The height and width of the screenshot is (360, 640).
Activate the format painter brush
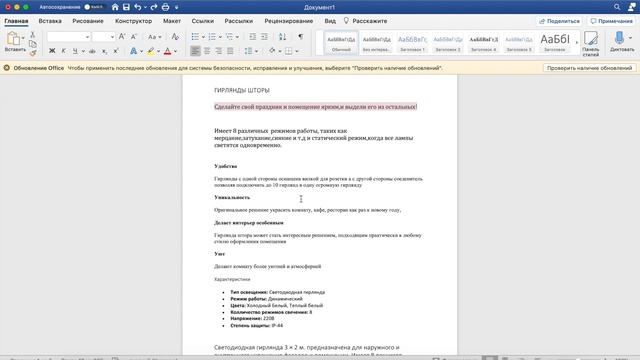(33, 53)
